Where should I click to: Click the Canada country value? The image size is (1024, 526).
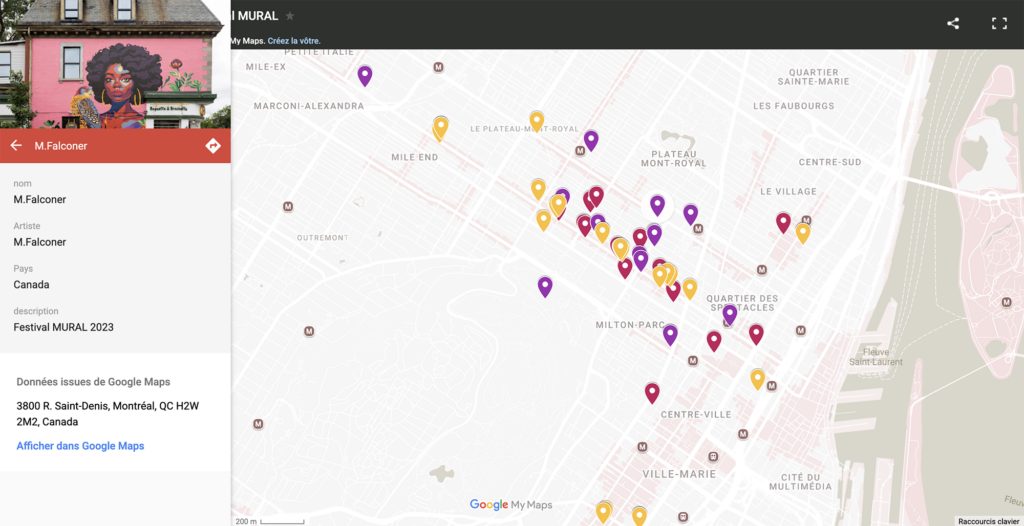click(x=31, y=284)
